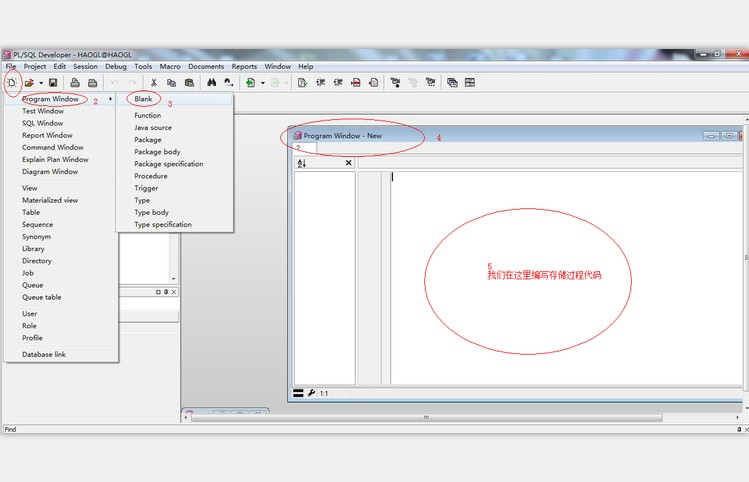Click the sort A-Z icon in Program Window

302,162
